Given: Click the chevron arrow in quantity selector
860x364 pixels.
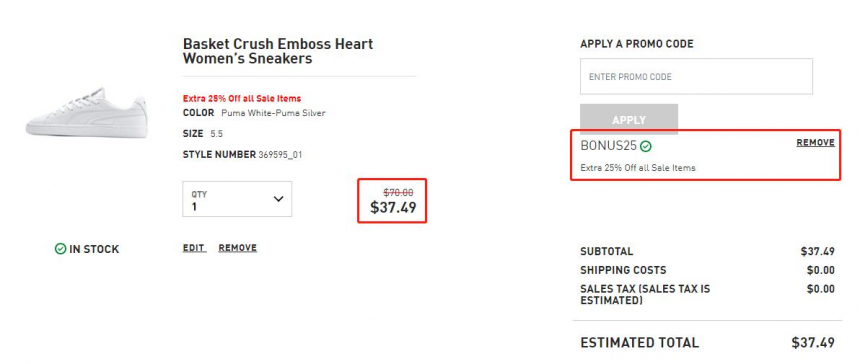Looking at the screenshot, I should pyautogui.click(x=278, y=199).
